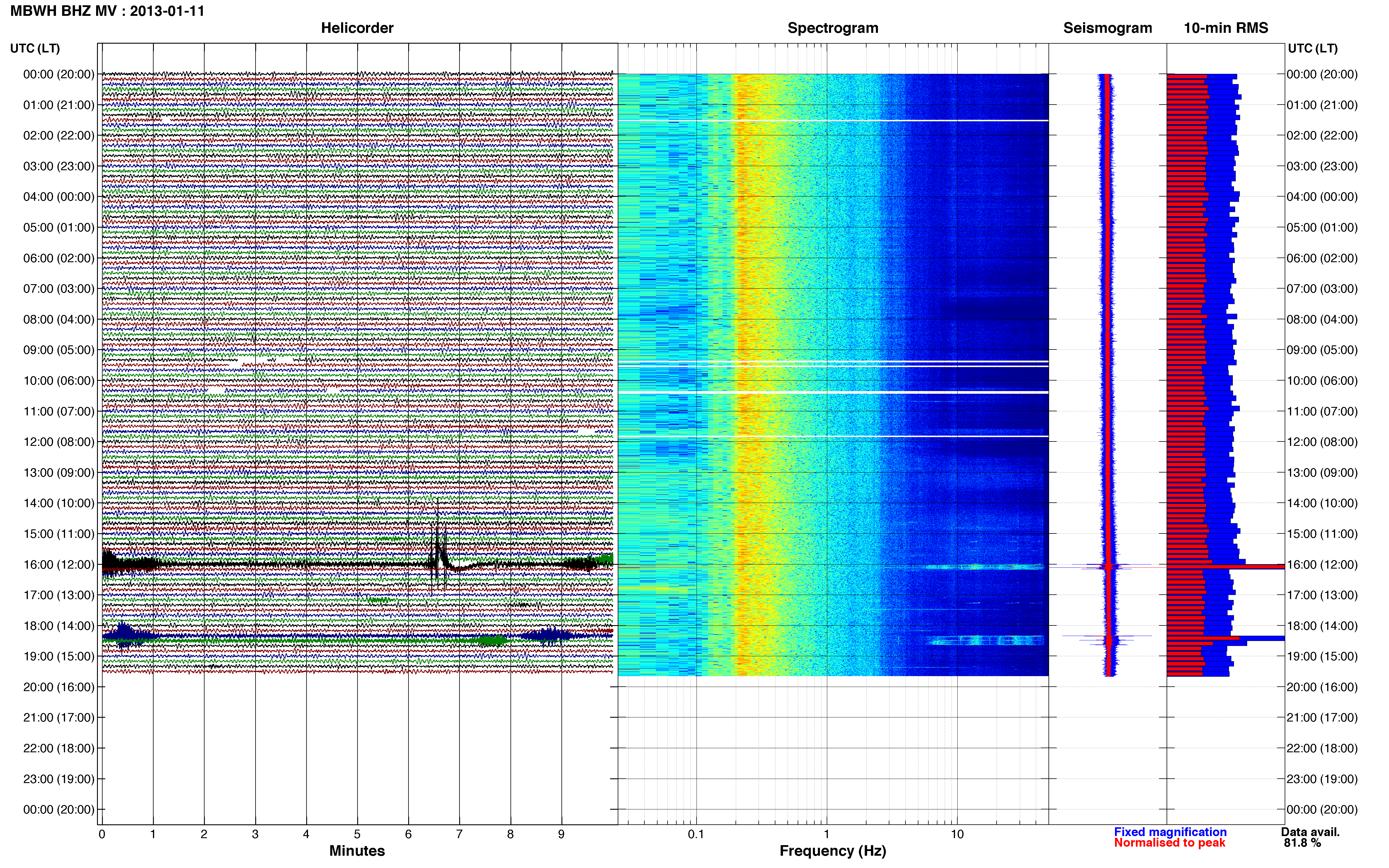Select the 10-min RMS panel heading
The image size is (1389, 868).
(x=1226, y=28)
